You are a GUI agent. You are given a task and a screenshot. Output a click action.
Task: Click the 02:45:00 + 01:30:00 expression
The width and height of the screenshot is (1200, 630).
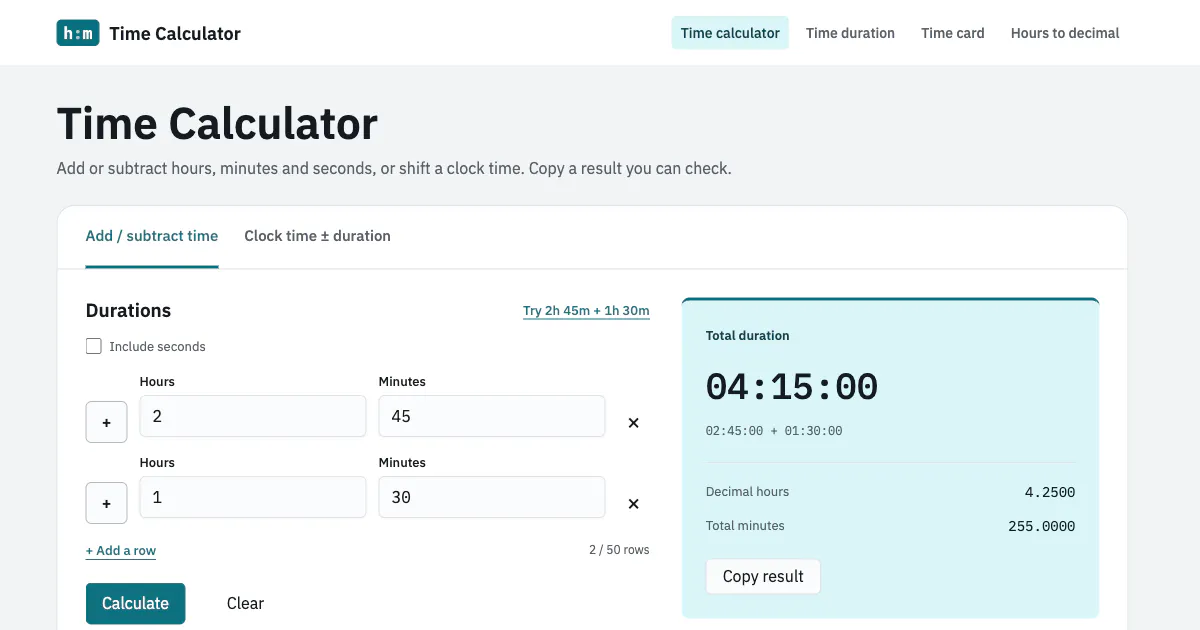coord(774,431)
